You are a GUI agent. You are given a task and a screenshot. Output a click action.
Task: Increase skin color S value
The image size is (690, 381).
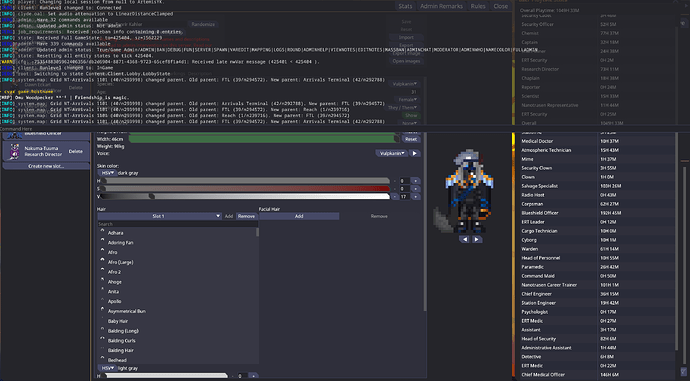coord(415,189)
